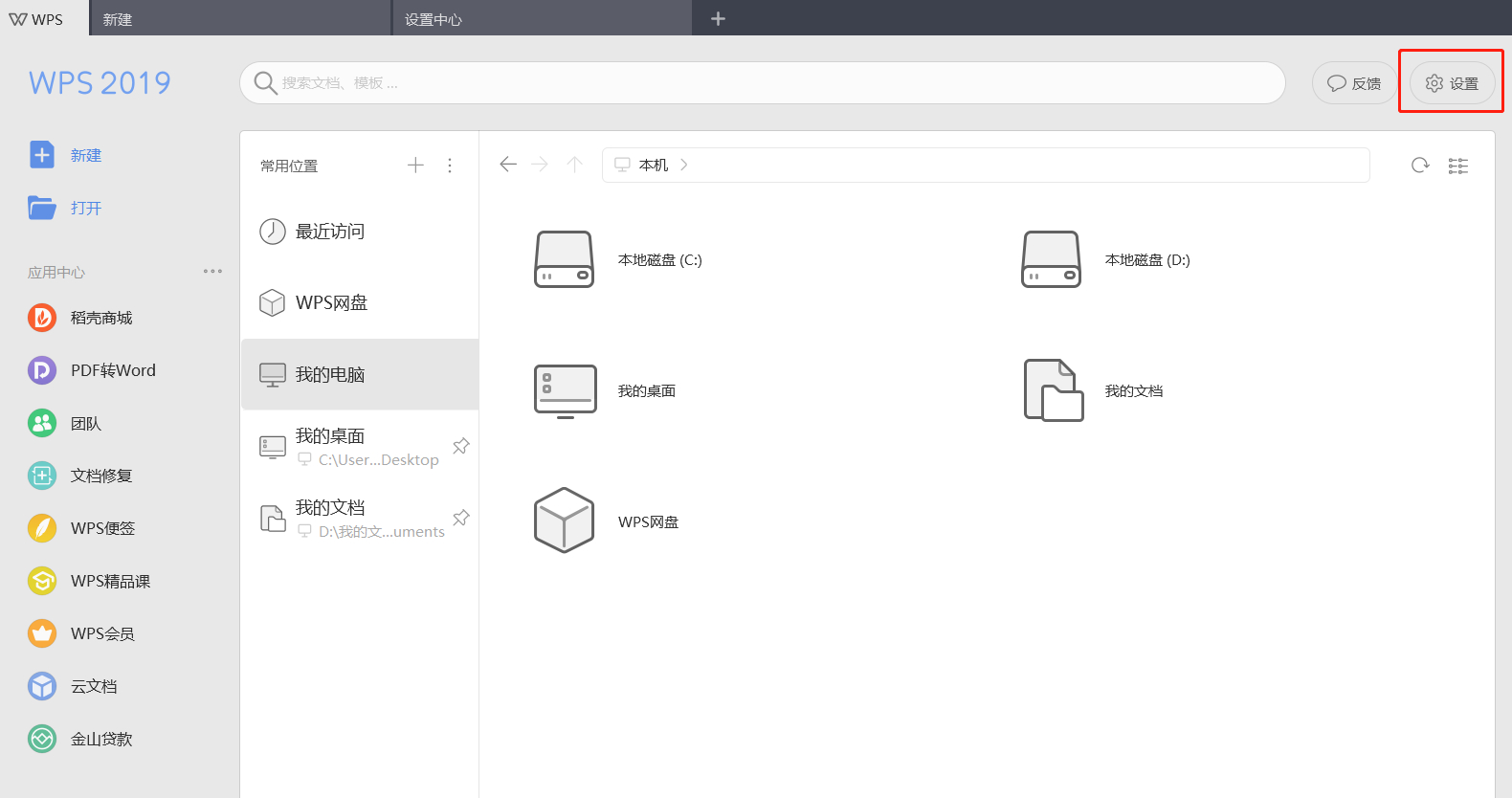This screenshot has width=1512, height=798.
Task: Open 常用位置 vertical dots menu
Action: 450,166
